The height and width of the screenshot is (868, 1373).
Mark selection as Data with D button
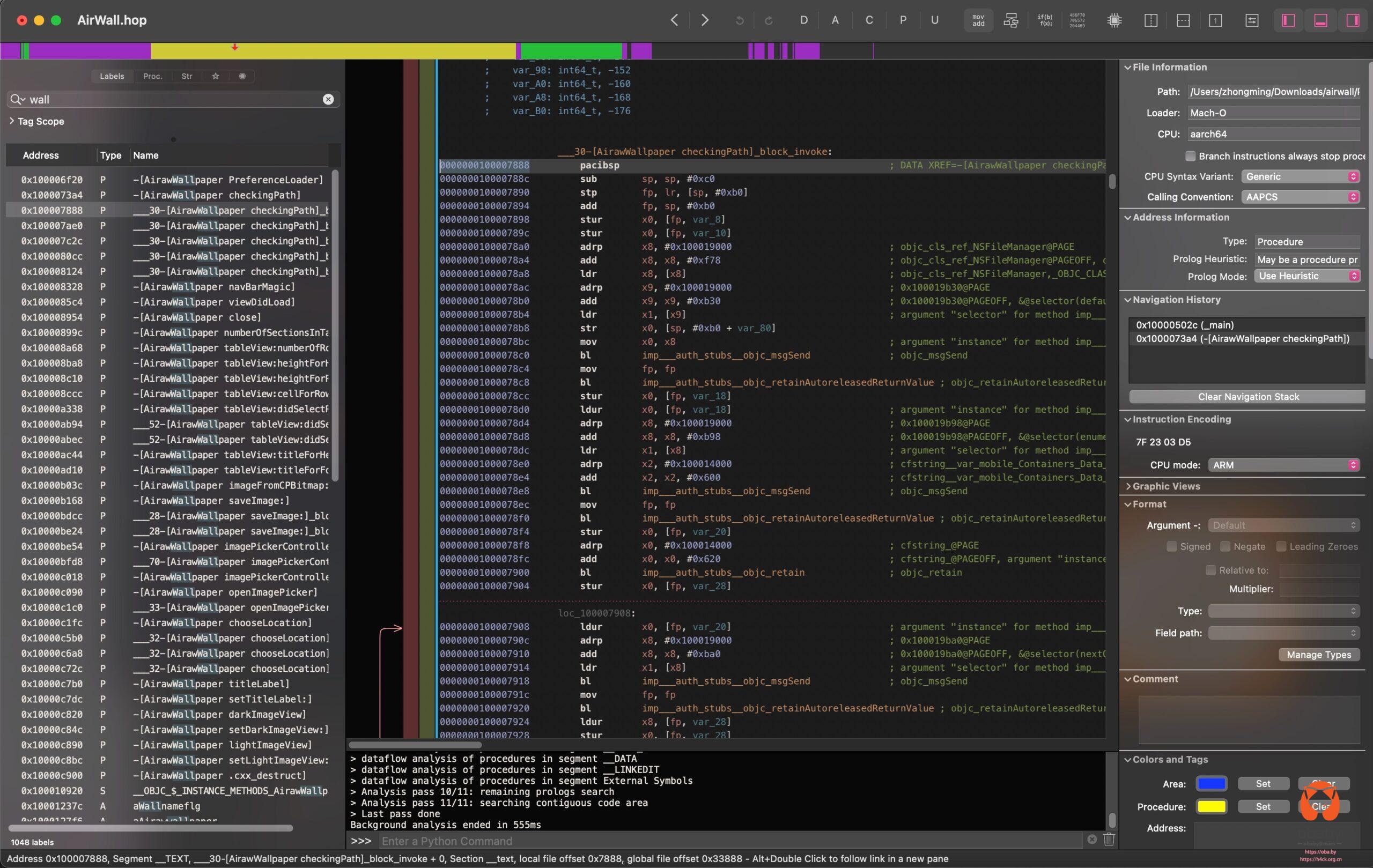[803, 20]
